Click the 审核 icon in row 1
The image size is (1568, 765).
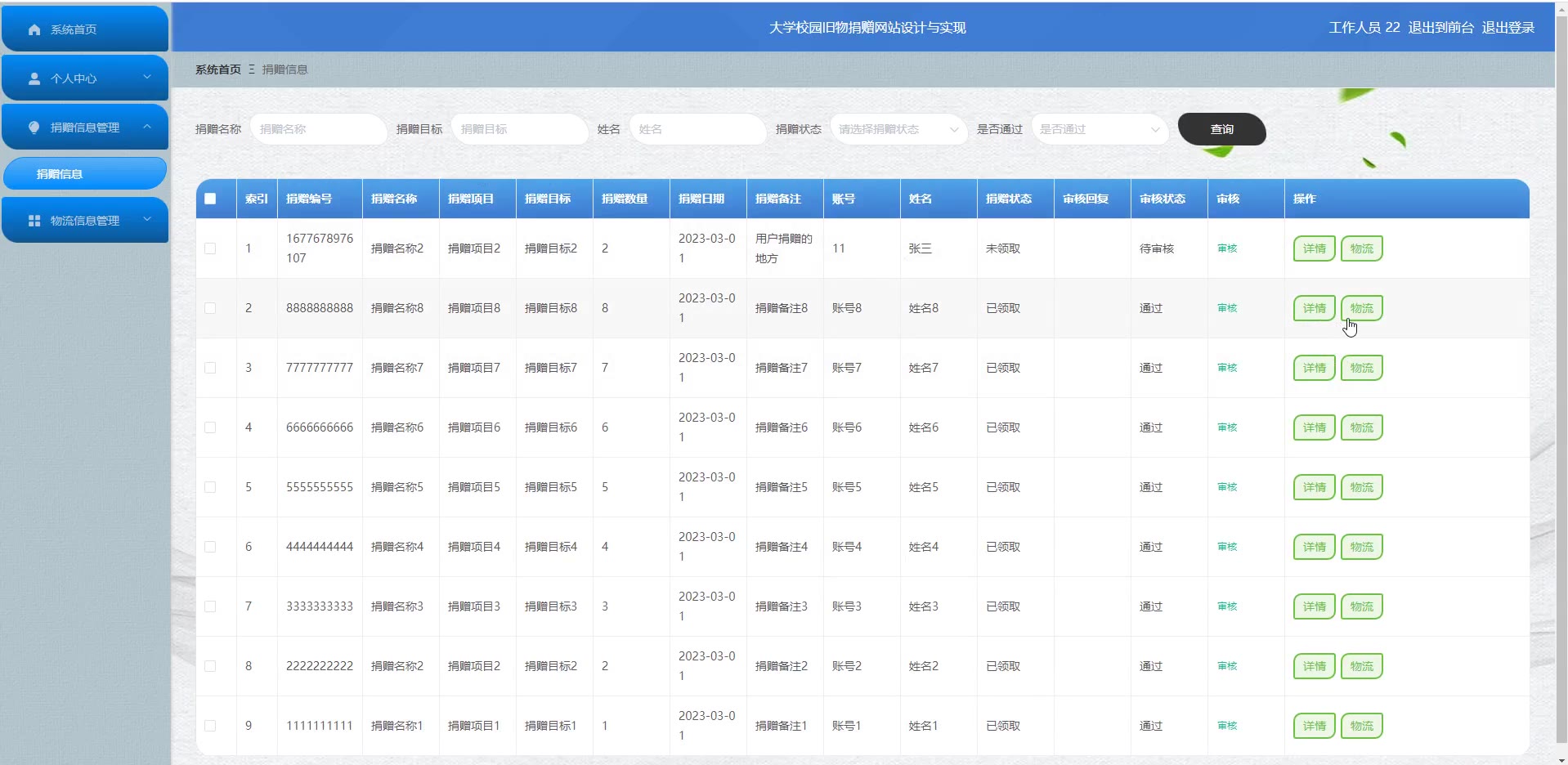pyautogui.click(x=1227, y=248)
